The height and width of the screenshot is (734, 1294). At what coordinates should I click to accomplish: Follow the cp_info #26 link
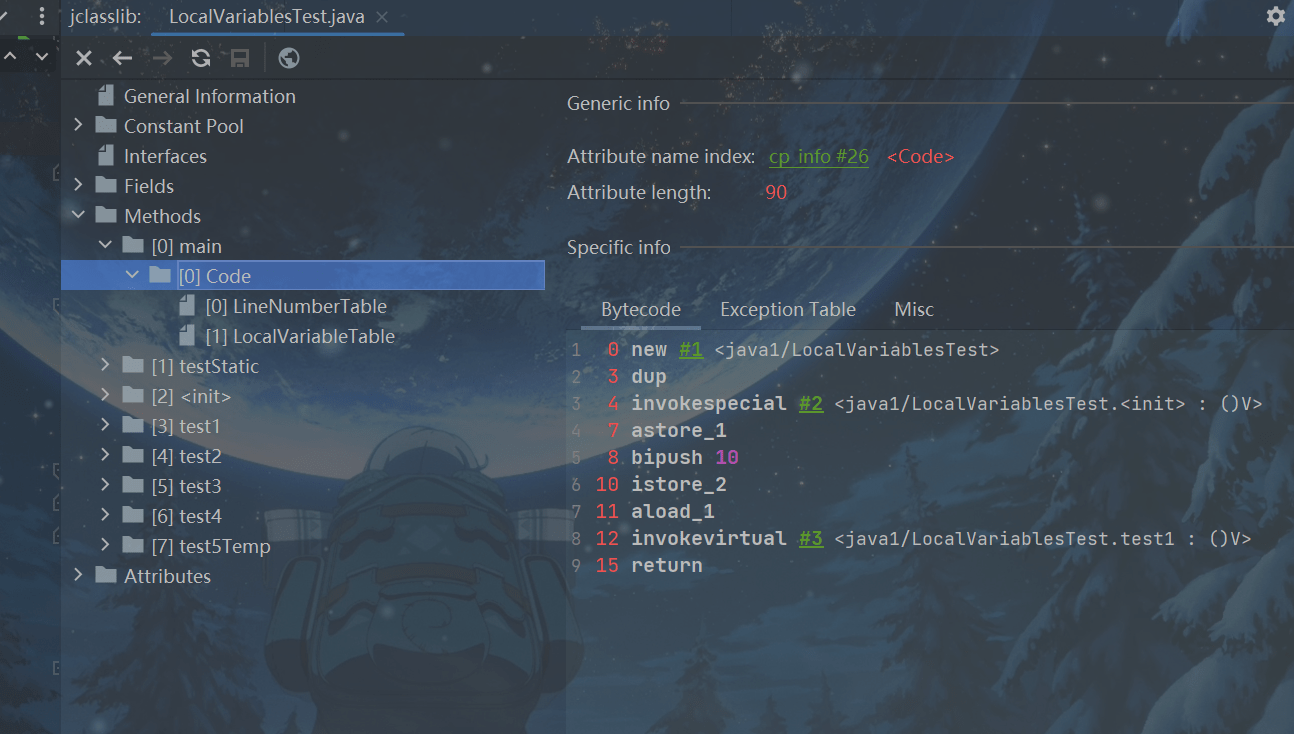[818, 157]
